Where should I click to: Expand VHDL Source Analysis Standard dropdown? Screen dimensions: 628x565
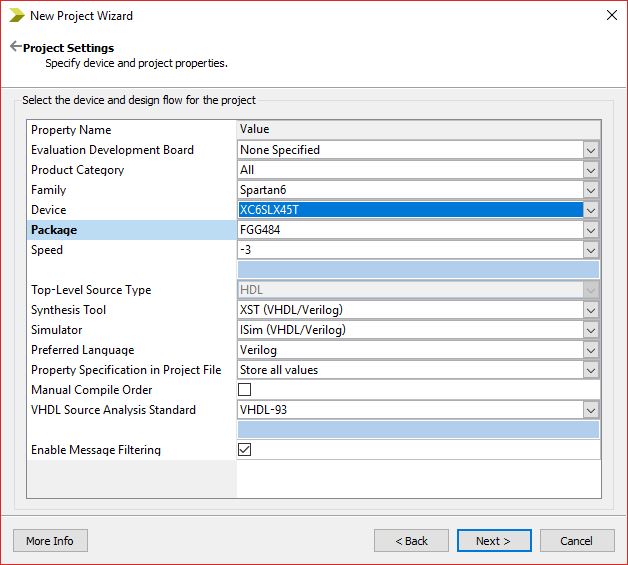pyautogui.click(x=591, y=410)
